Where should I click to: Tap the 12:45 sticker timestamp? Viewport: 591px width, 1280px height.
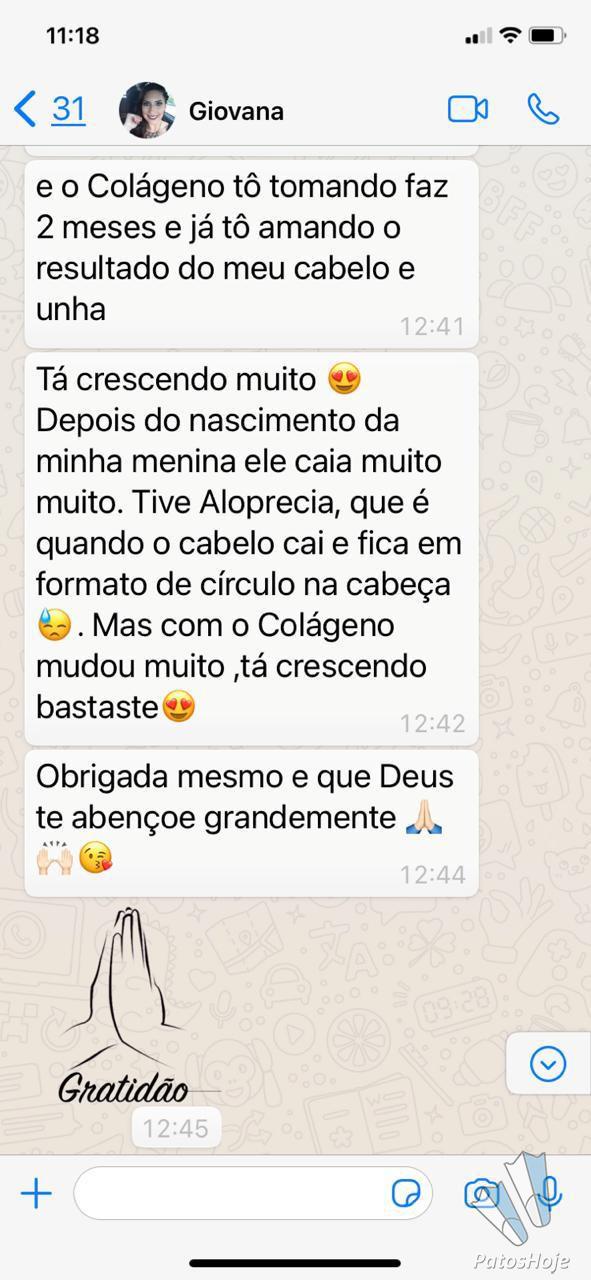(175, 1129)
